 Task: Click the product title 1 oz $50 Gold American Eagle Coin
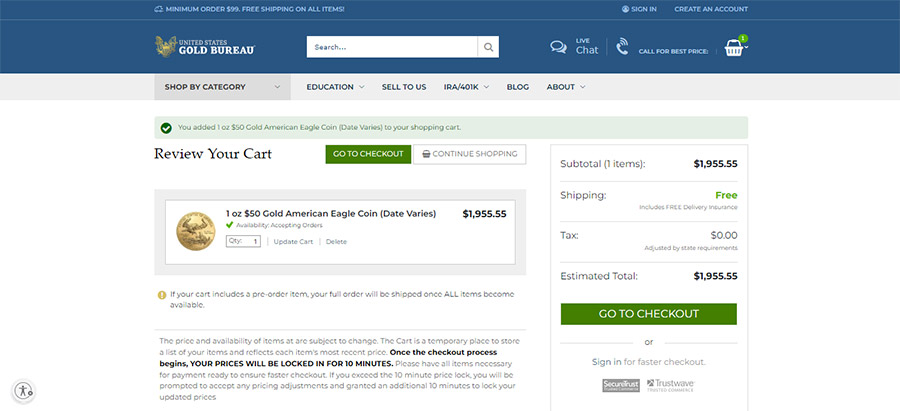click(331, 214)
